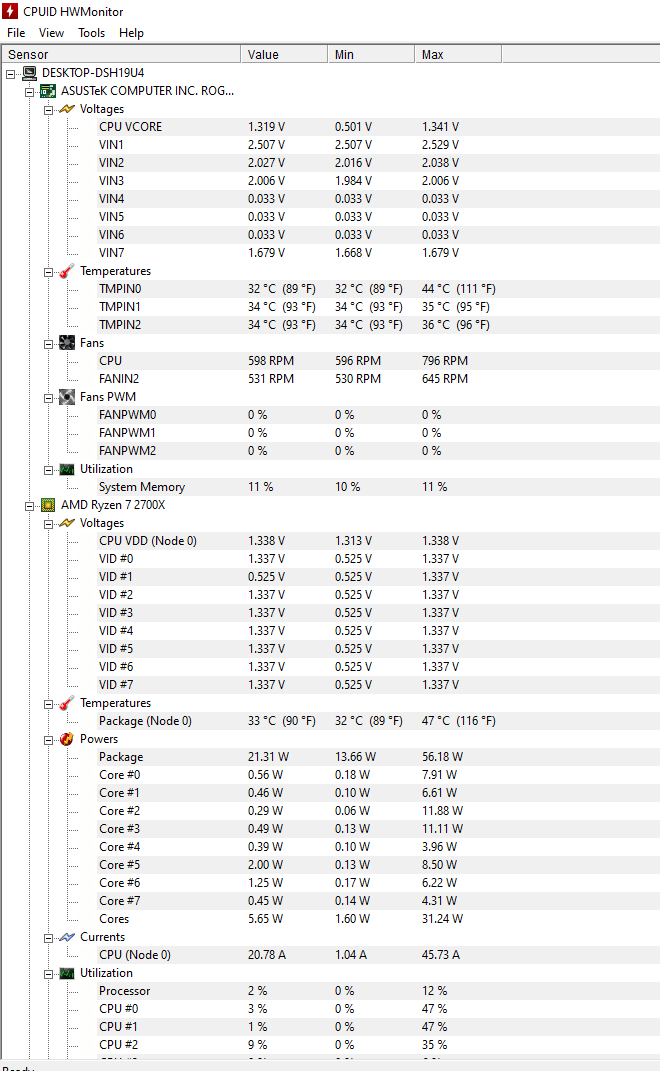Select the CPU #0 utilization row
Viewport: 660px width, 1071px height.
click(x=378, y=1009)
